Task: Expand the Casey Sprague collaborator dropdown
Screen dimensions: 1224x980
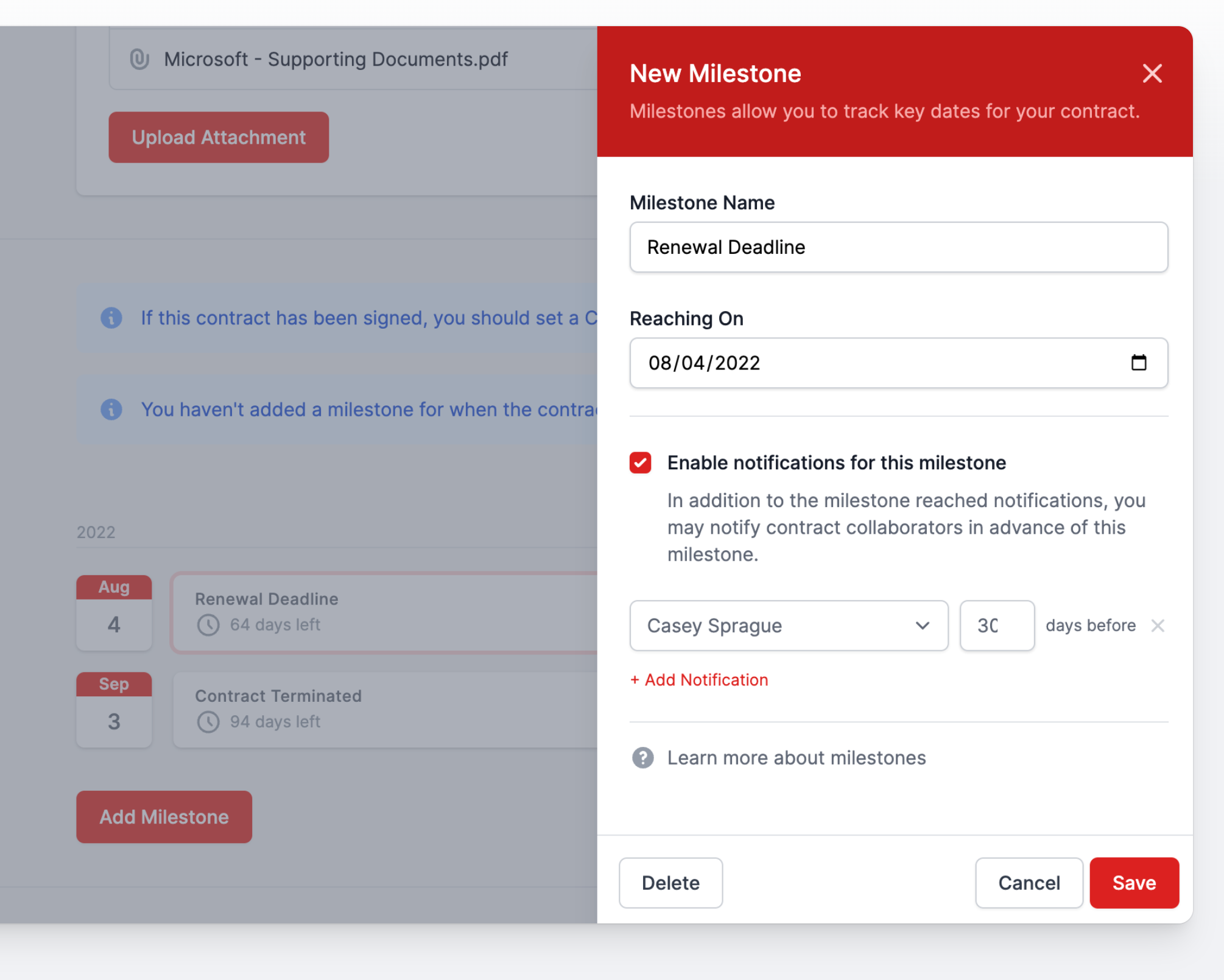Action: tap(789, 626)
